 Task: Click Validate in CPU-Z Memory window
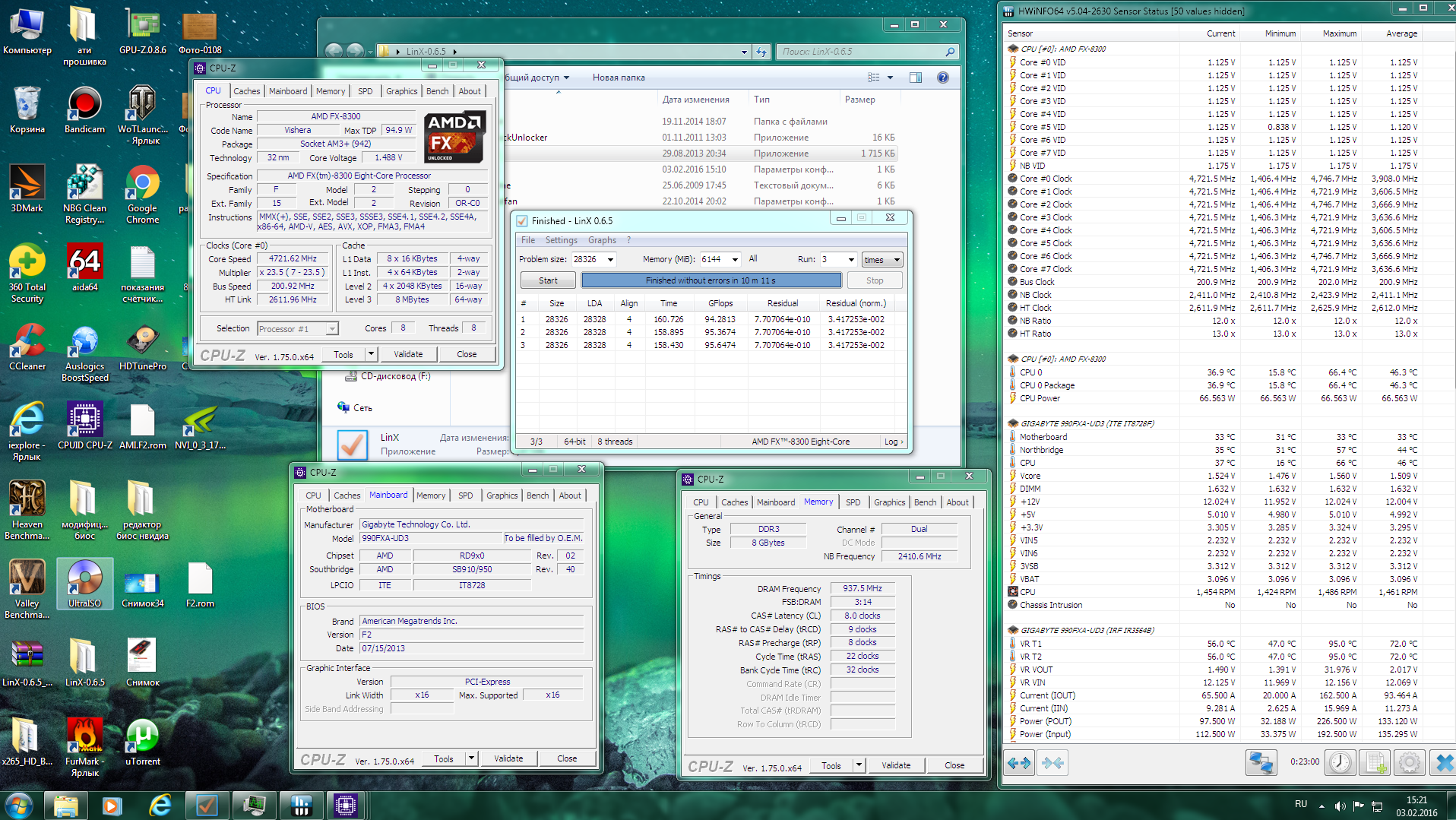pos(896,765)
